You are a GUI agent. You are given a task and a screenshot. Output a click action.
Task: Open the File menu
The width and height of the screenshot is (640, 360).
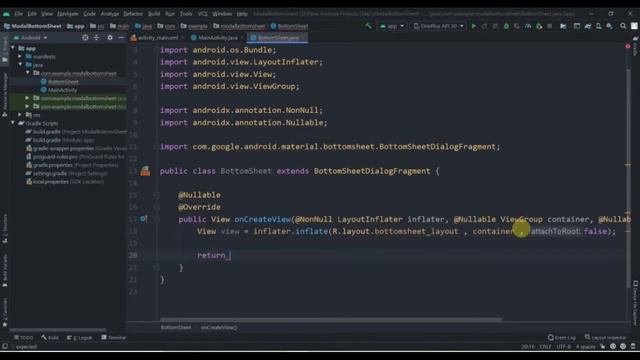click(x=19, y=13)
